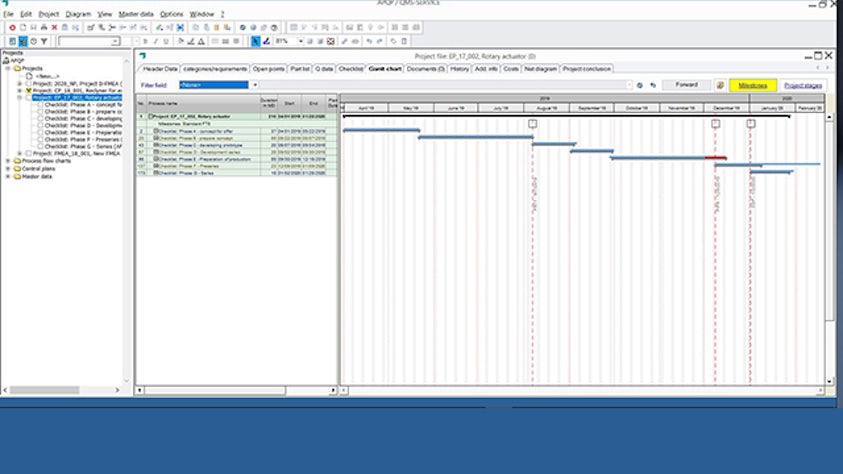The height and width of the screenshot is (474, 843).
Task: Tick checkbox for Checklist Phase F tree item
Action: pyautogui.click(x=40, y=140)
